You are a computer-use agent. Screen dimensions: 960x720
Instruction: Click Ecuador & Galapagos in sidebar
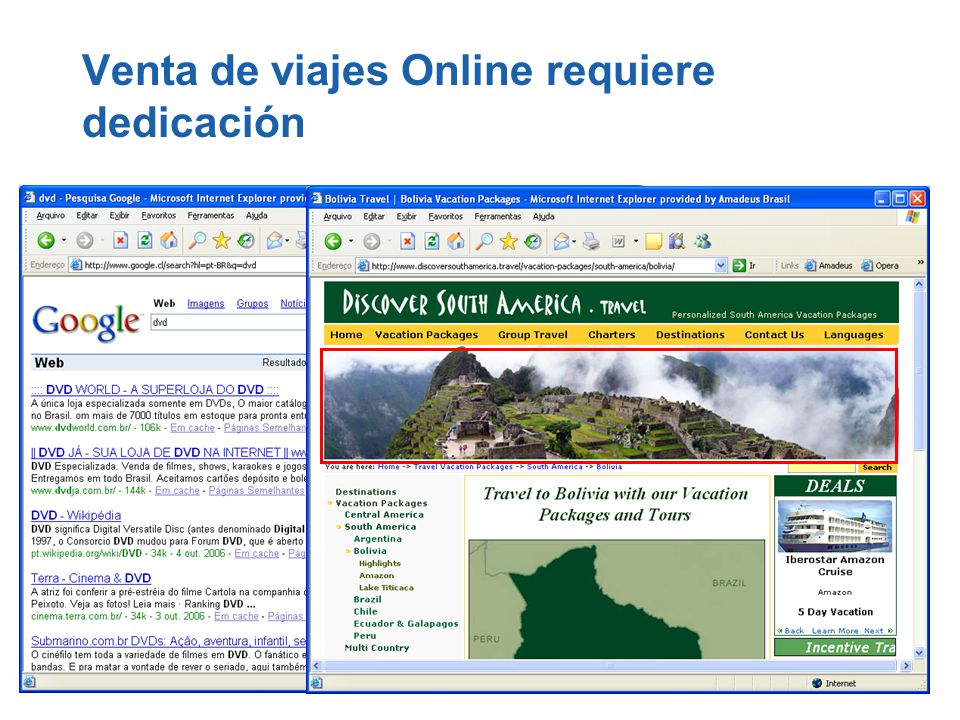pos(406,624)
